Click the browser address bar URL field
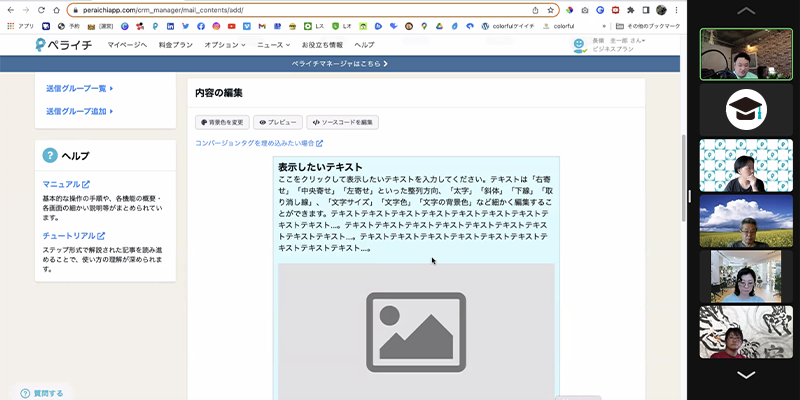 300,10
